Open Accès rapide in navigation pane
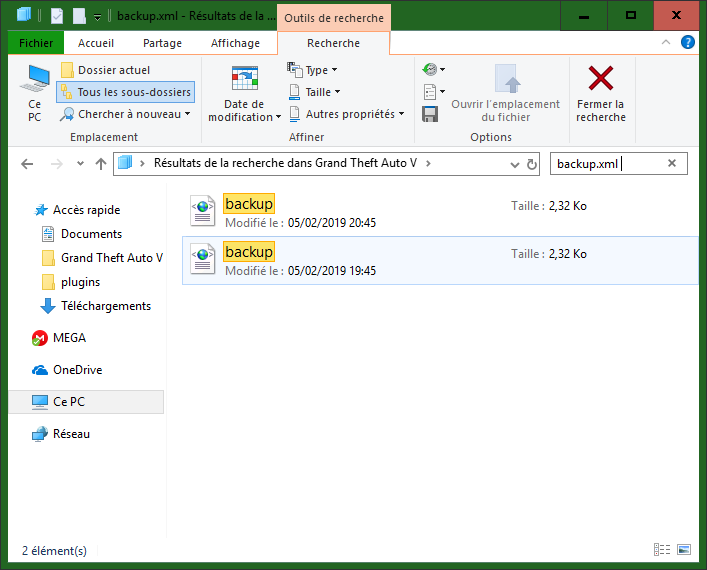This screenshot has width=707, height=570. 78,210
